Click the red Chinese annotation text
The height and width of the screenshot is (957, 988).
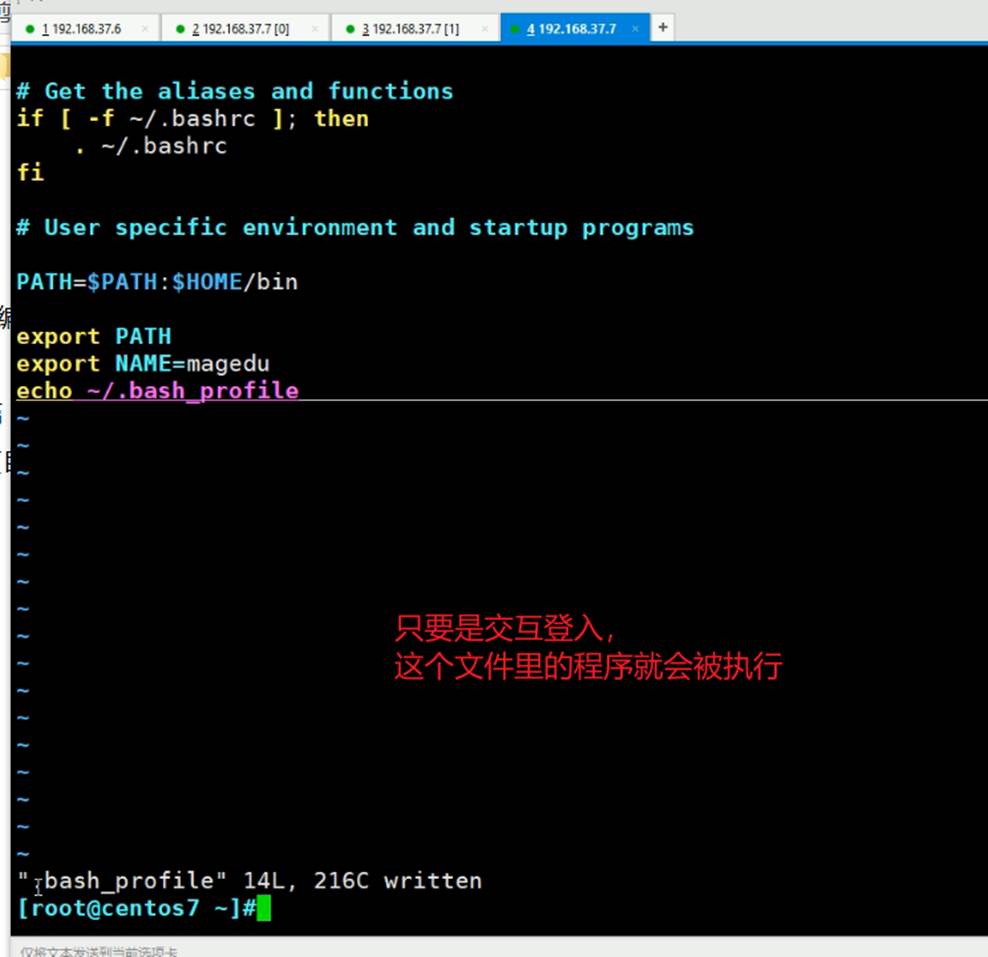pyautogui.click(x=587, y=648)
